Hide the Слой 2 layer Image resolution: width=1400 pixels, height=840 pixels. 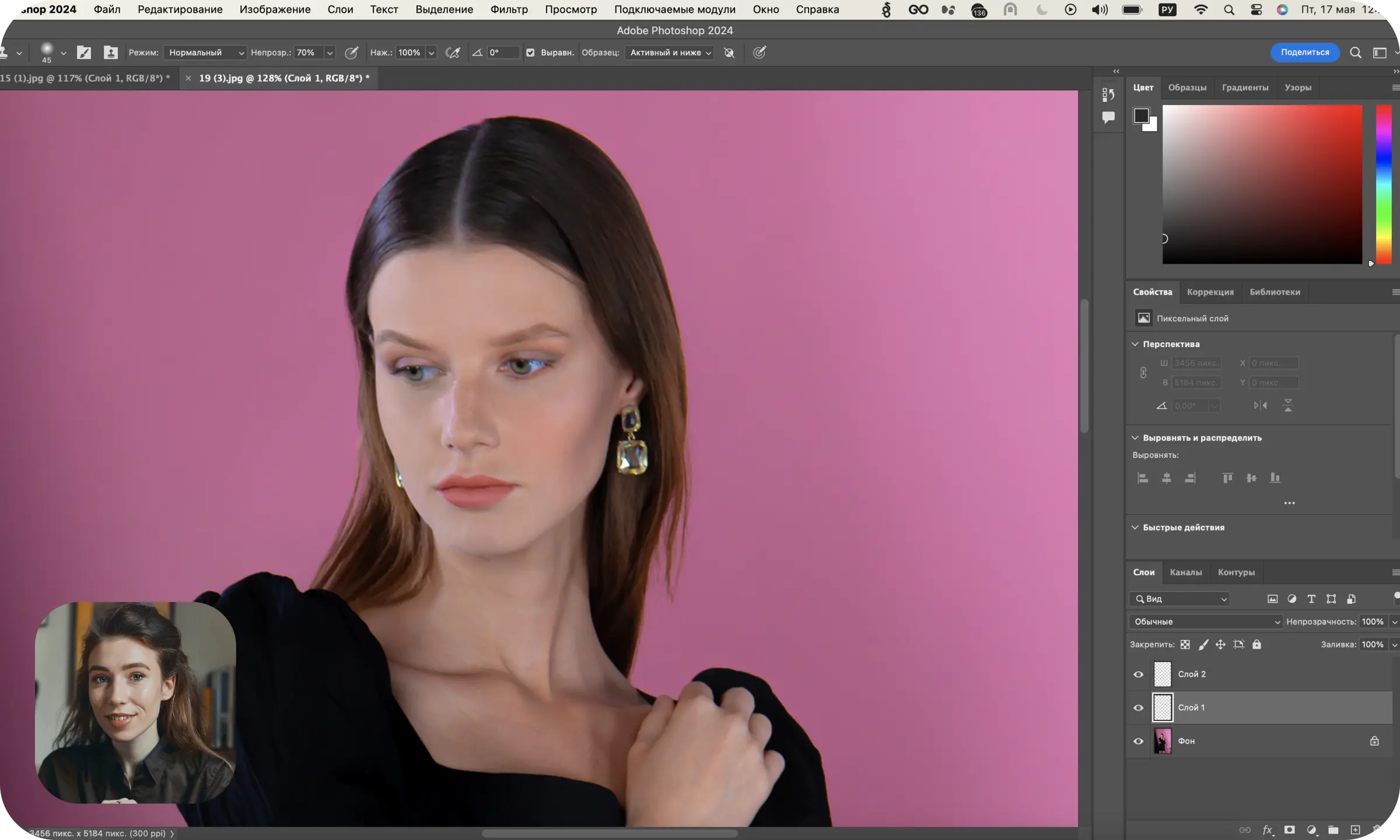(1138, 674)
